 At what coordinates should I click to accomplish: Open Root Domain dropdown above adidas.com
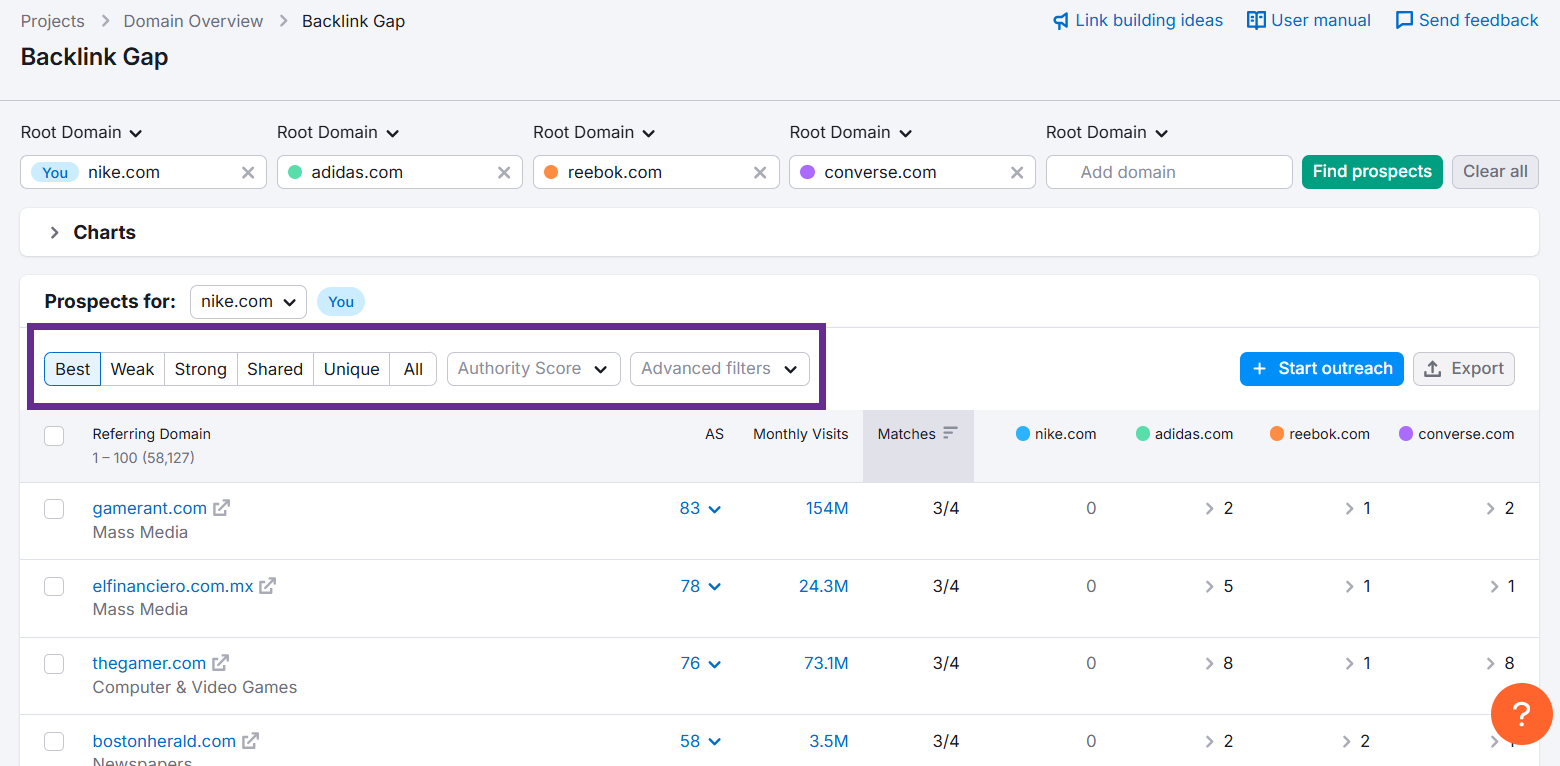338,132
